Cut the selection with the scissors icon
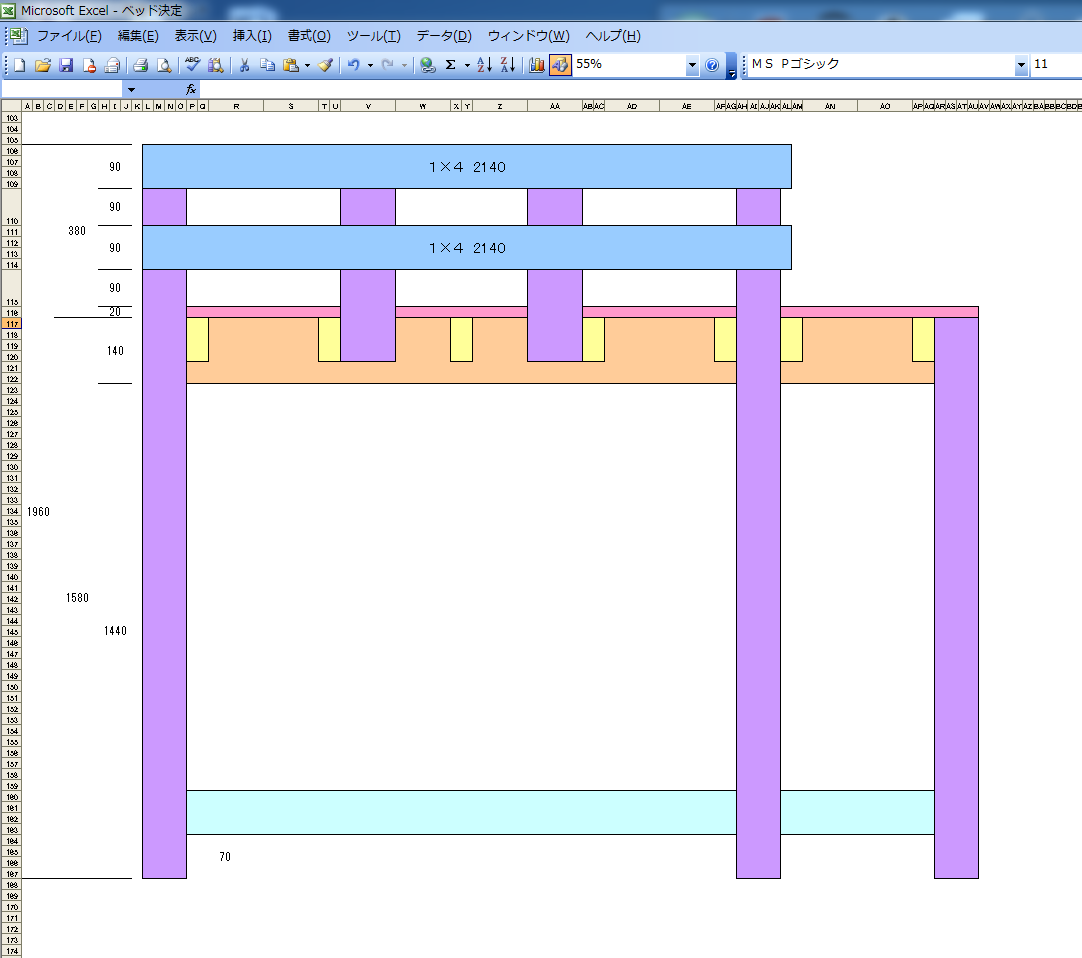Viewport: 1082px width, 958px height. click(244, 65)
